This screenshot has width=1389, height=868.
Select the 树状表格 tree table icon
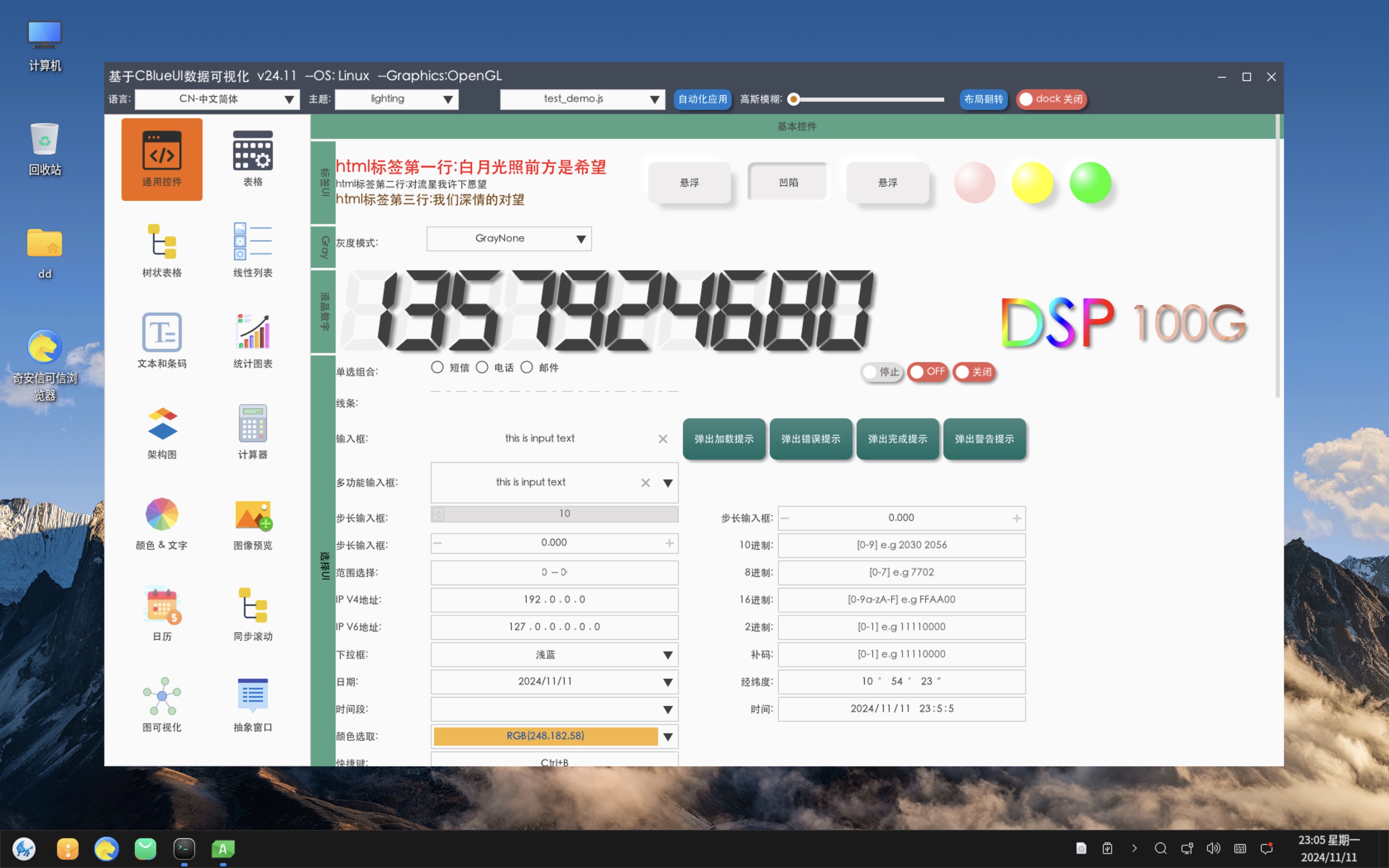tap(162, 250)
